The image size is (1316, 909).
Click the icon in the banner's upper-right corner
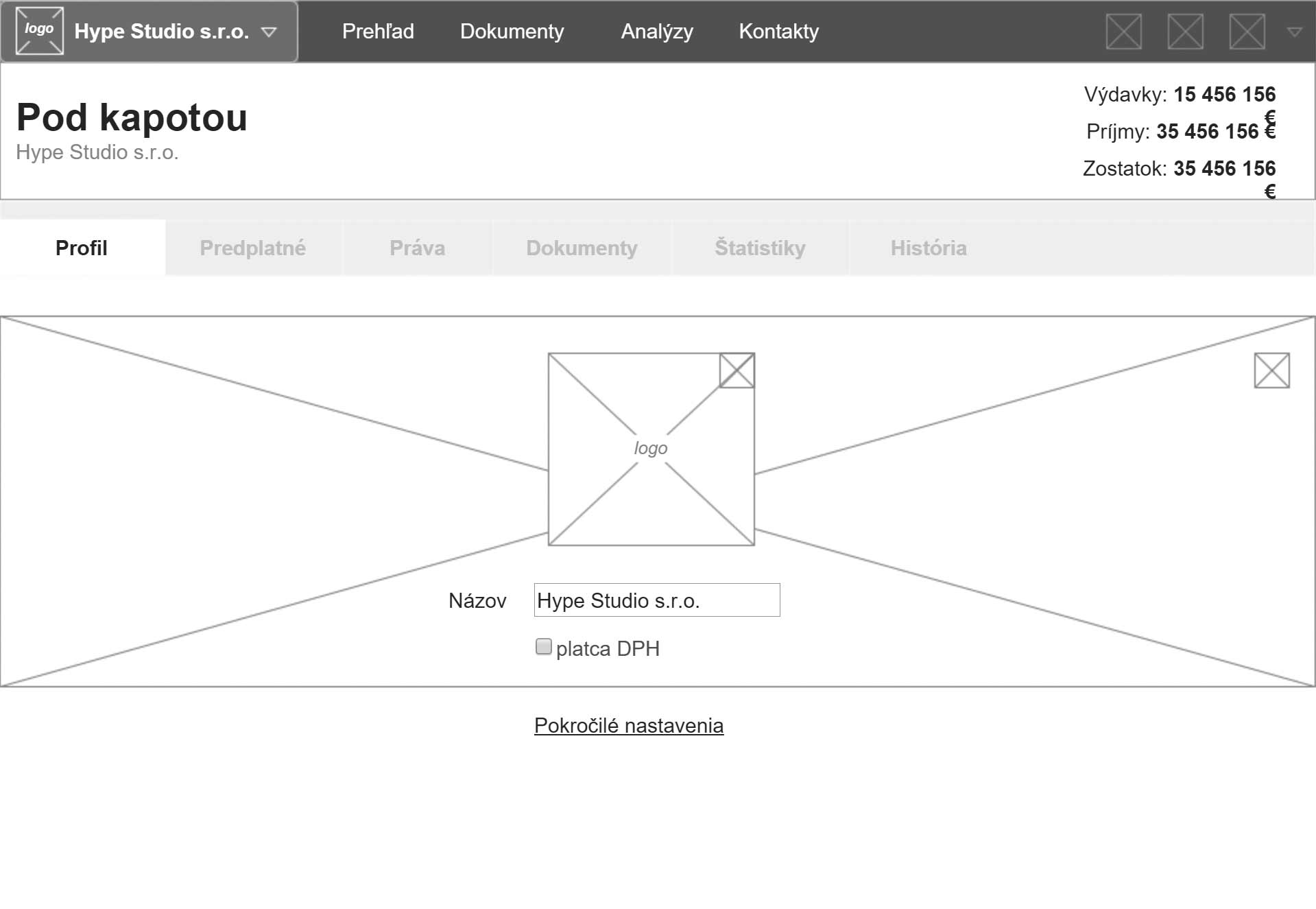(x=1271, y=370)
